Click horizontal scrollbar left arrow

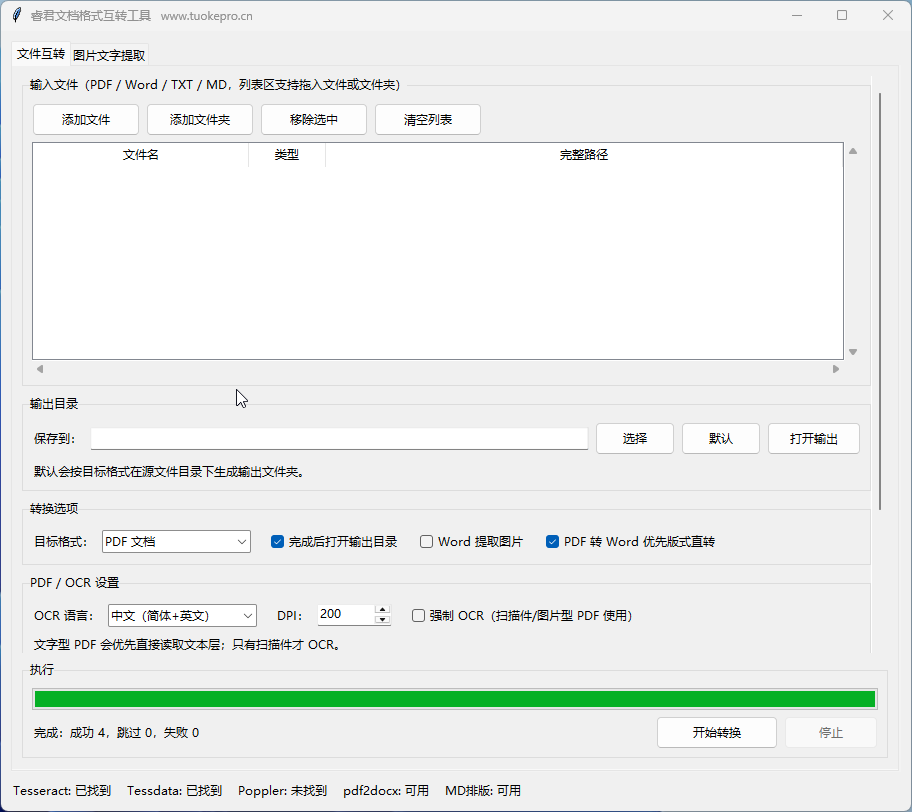pos(40,369)
